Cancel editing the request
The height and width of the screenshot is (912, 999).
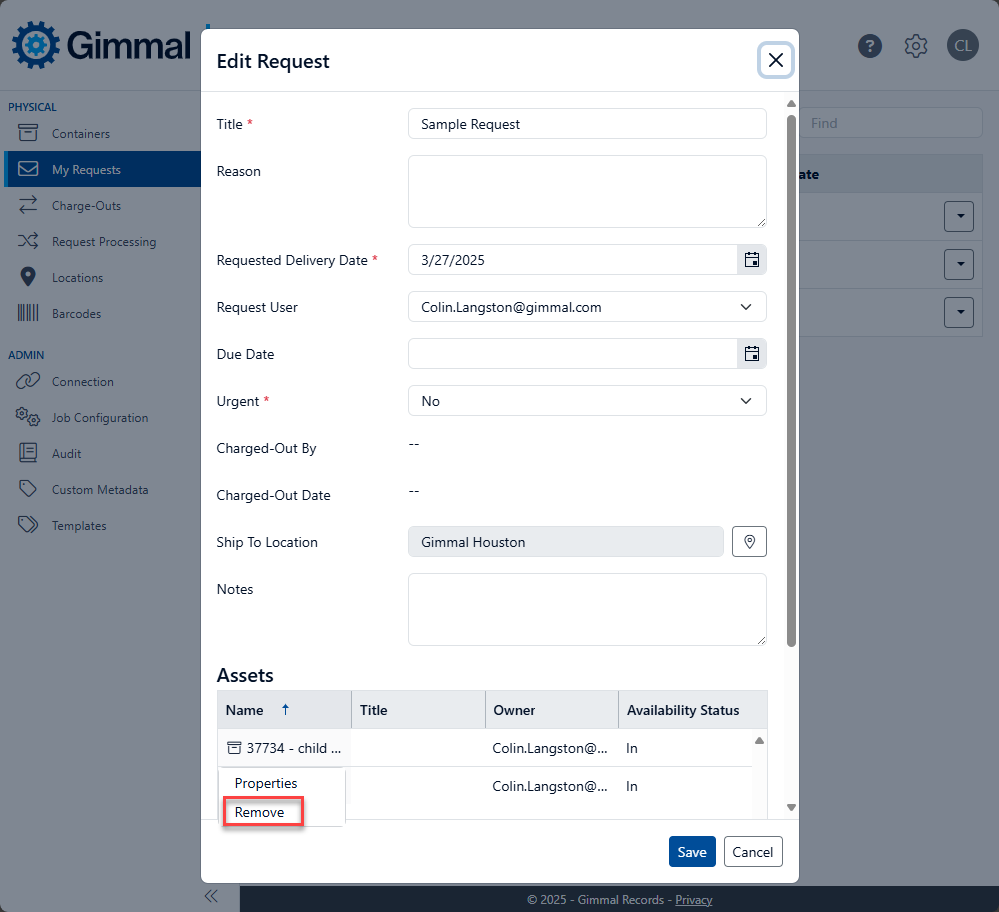click(752, 852)
